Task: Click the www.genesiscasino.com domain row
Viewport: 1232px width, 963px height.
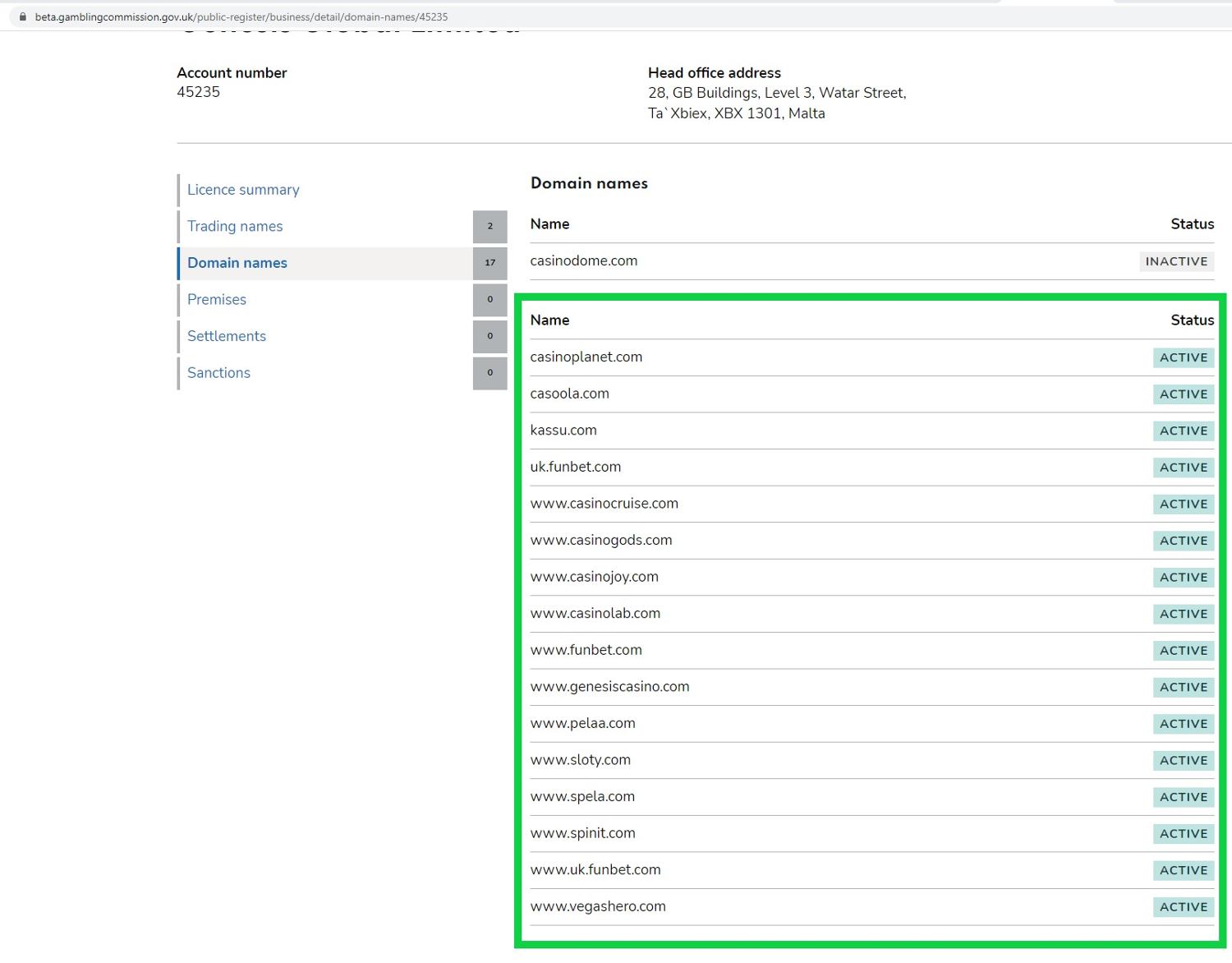Action: coord(609,687)
